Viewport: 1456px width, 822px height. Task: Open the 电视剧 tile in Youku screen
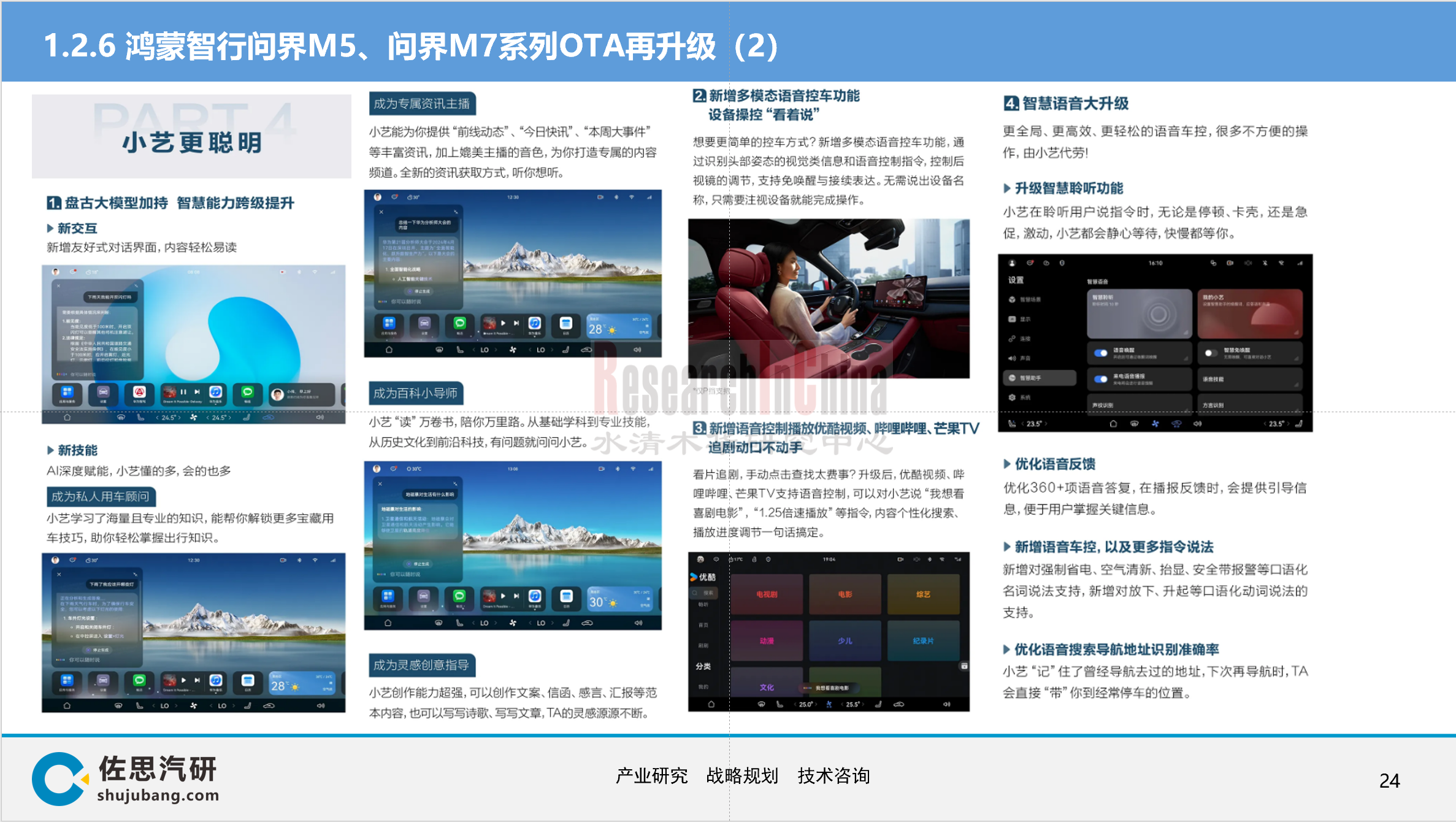coord(767,594)
